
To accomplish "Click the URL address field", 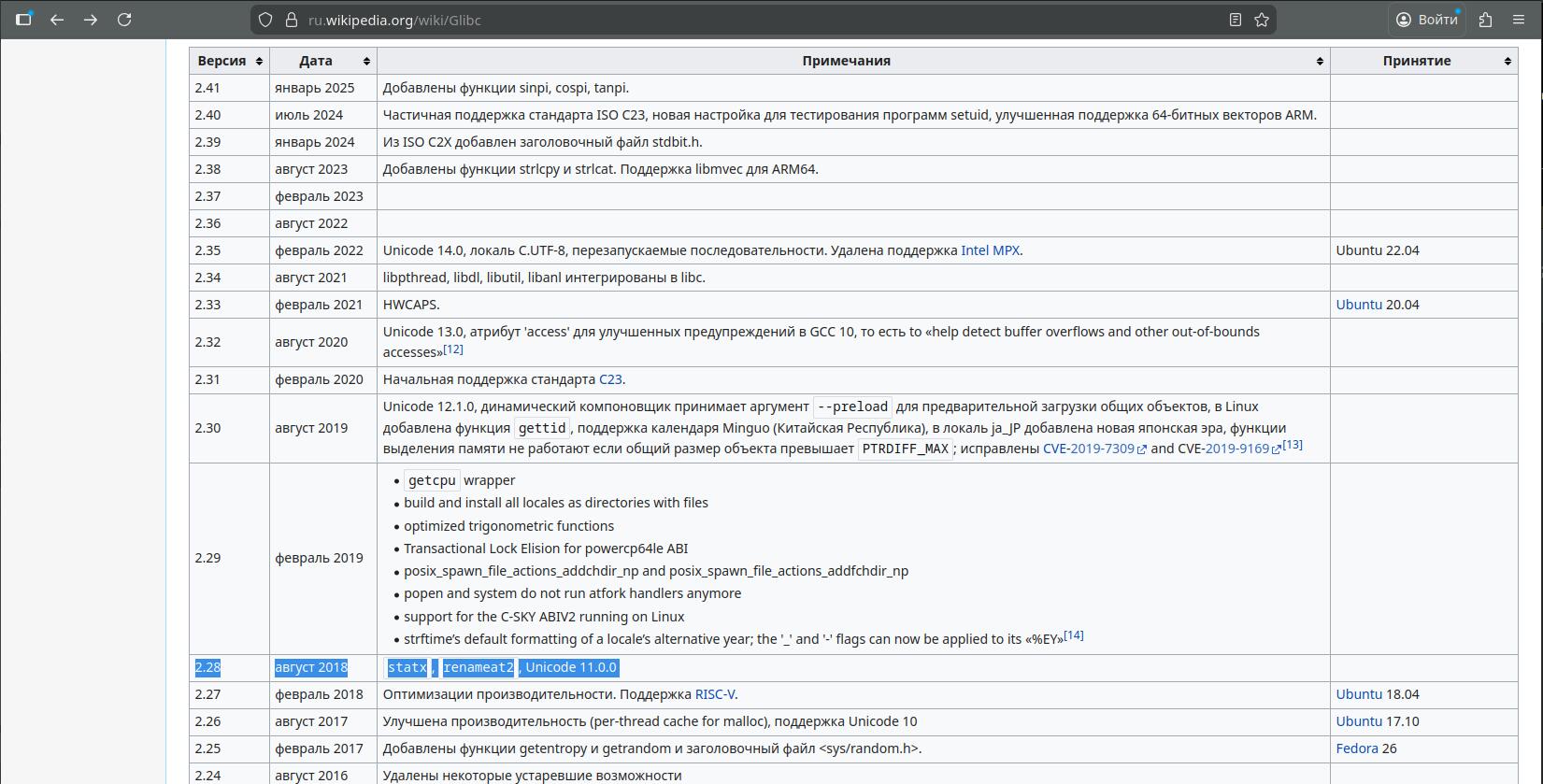I will (x=748, y=20).
